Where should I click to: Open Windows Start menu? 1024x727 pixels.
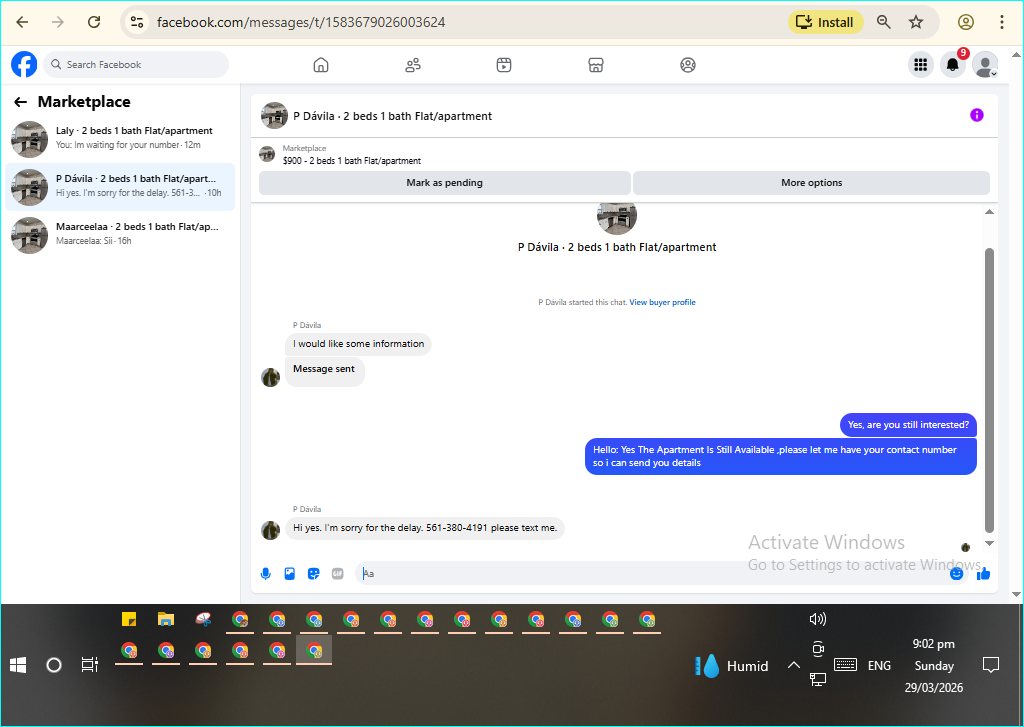[x=18, y=665]
